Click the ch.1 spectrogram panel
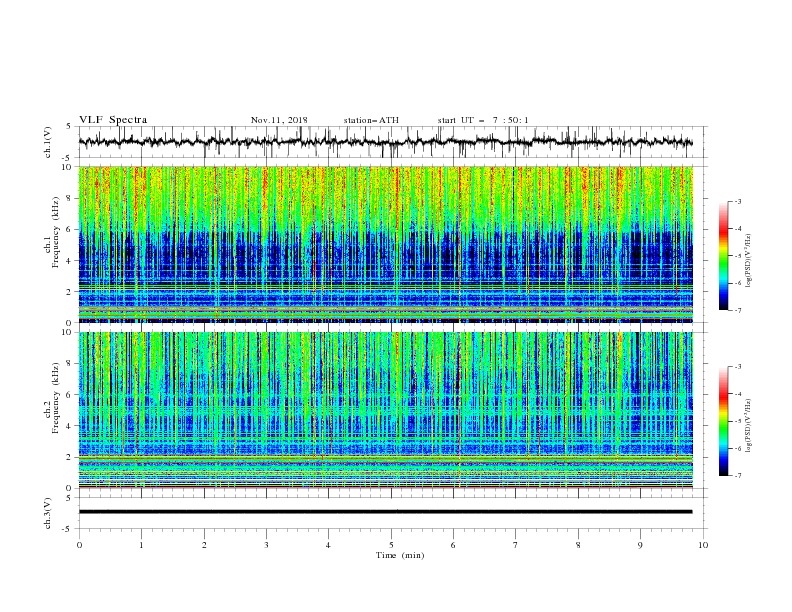The image size is (792, 612). (385, 244)
